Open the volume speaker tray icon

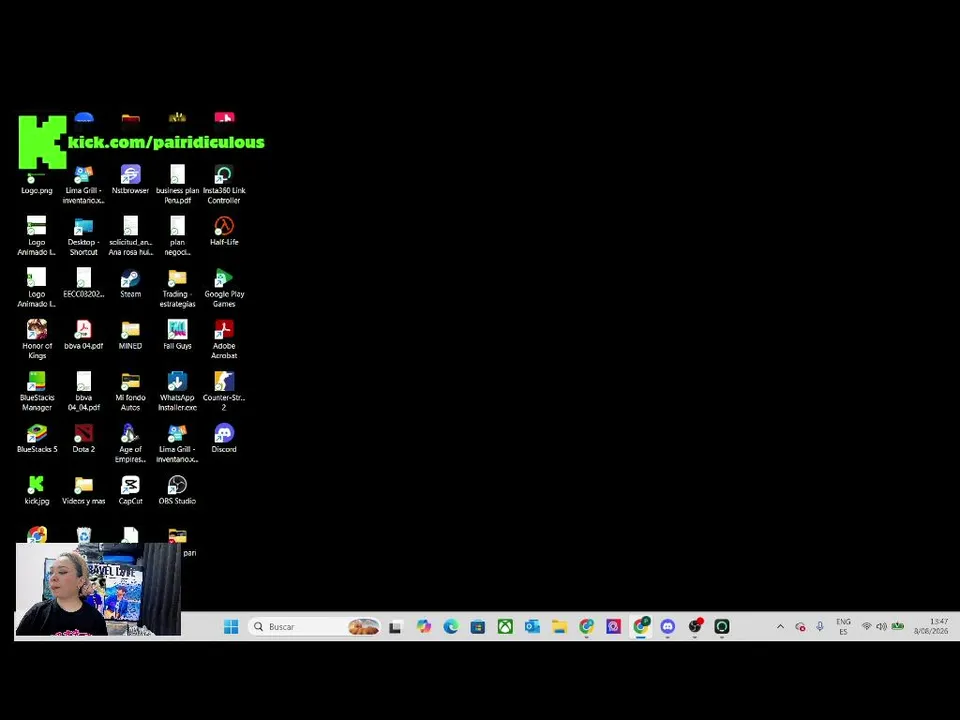pyautogui.click(x=882, y=626)
